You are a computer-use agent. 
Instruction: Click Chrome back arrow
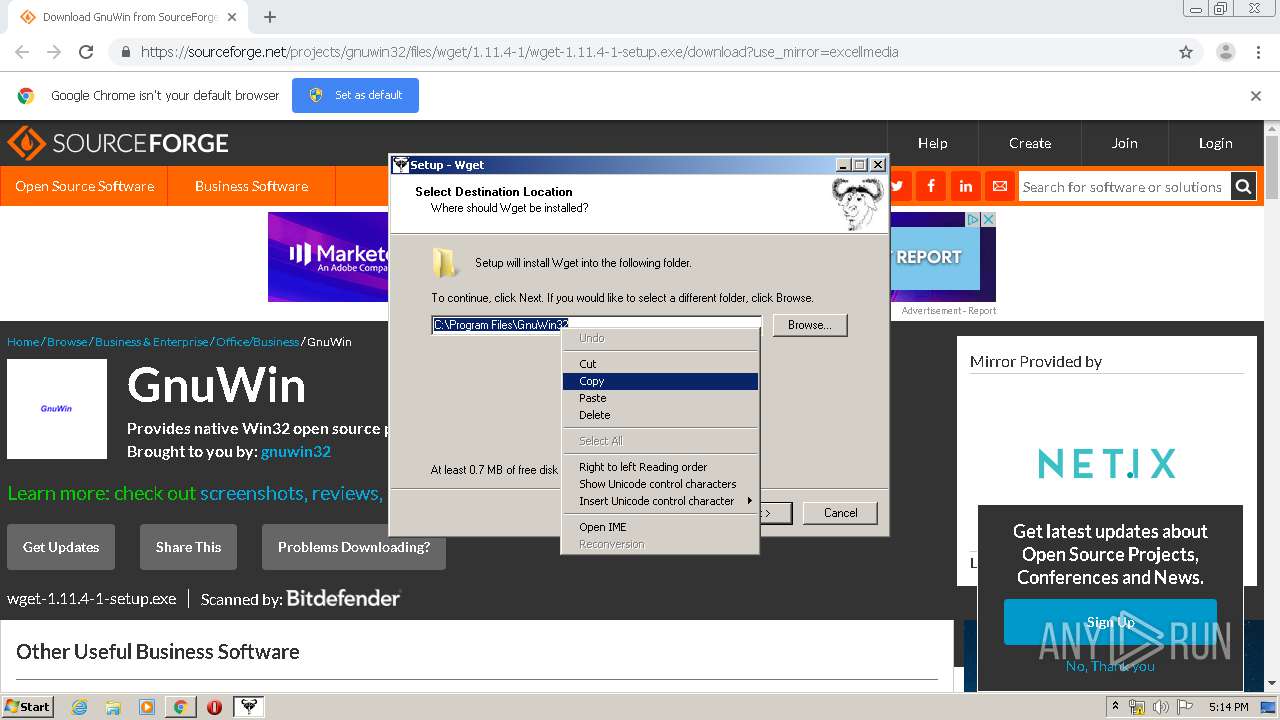pos(22,52)
